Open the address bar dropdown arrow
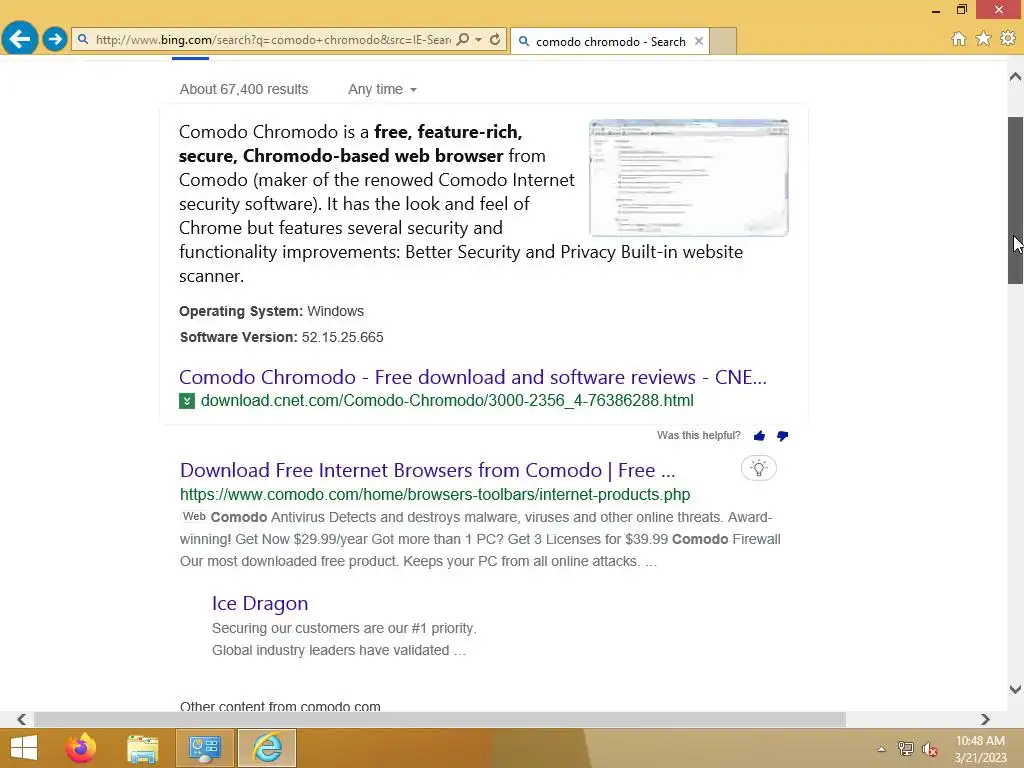Viewport: 1024px width, 768px height. tap(479, 39)
